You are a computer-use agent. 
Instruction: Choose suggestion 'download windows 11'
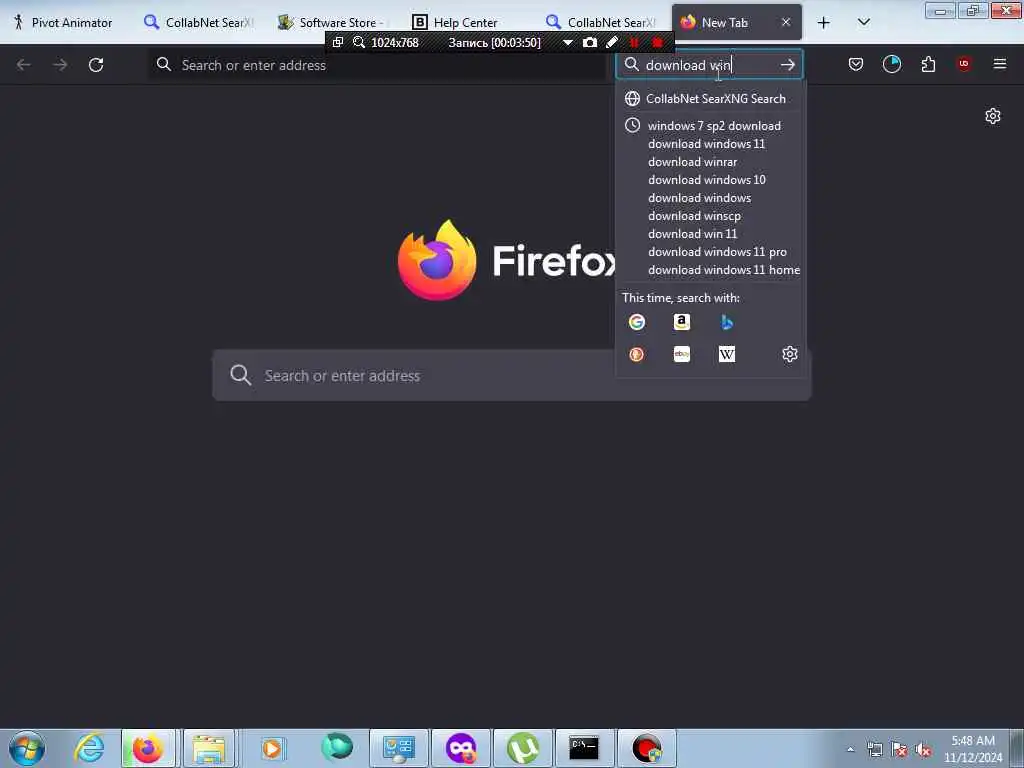706,144
